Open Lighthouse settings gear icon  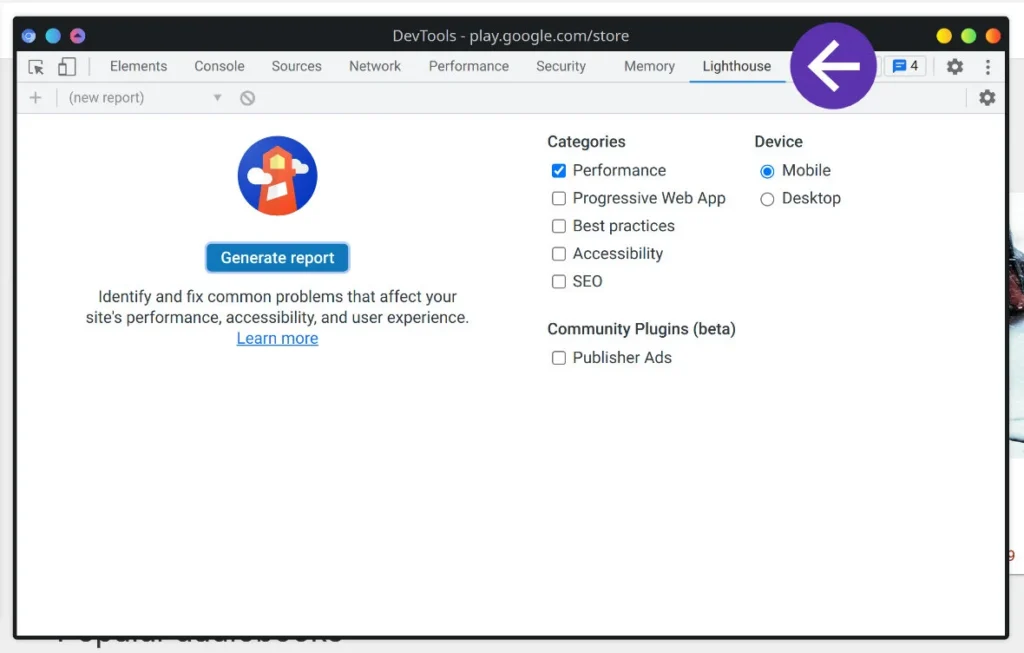(987, 98)
